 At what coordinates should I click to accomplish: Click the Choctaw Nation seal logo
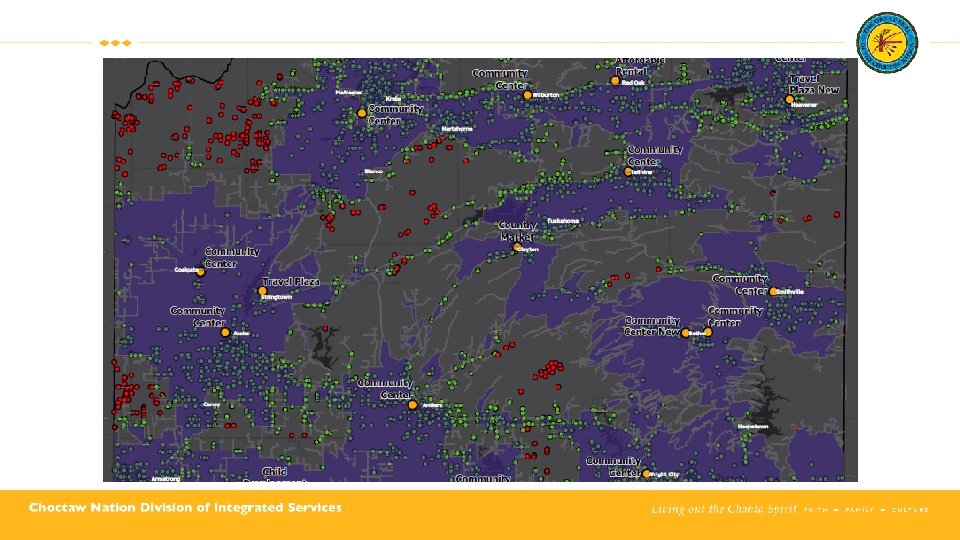point(887,43)
